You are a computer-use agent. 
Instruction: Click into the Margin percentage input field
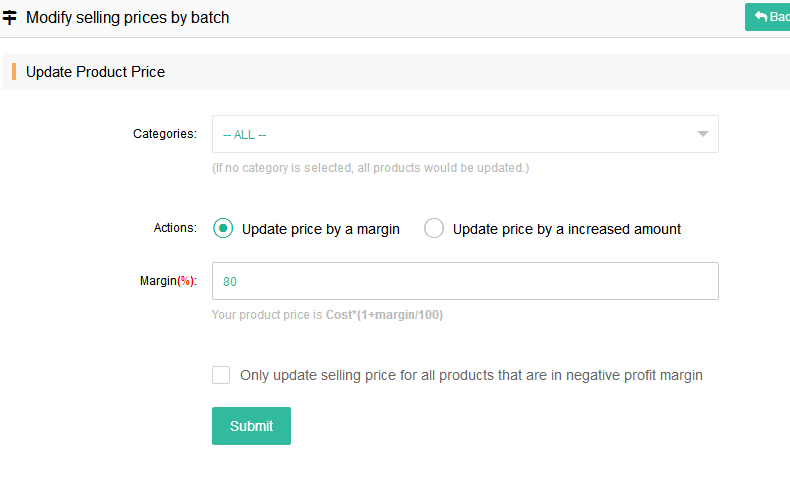pos(465,281)
